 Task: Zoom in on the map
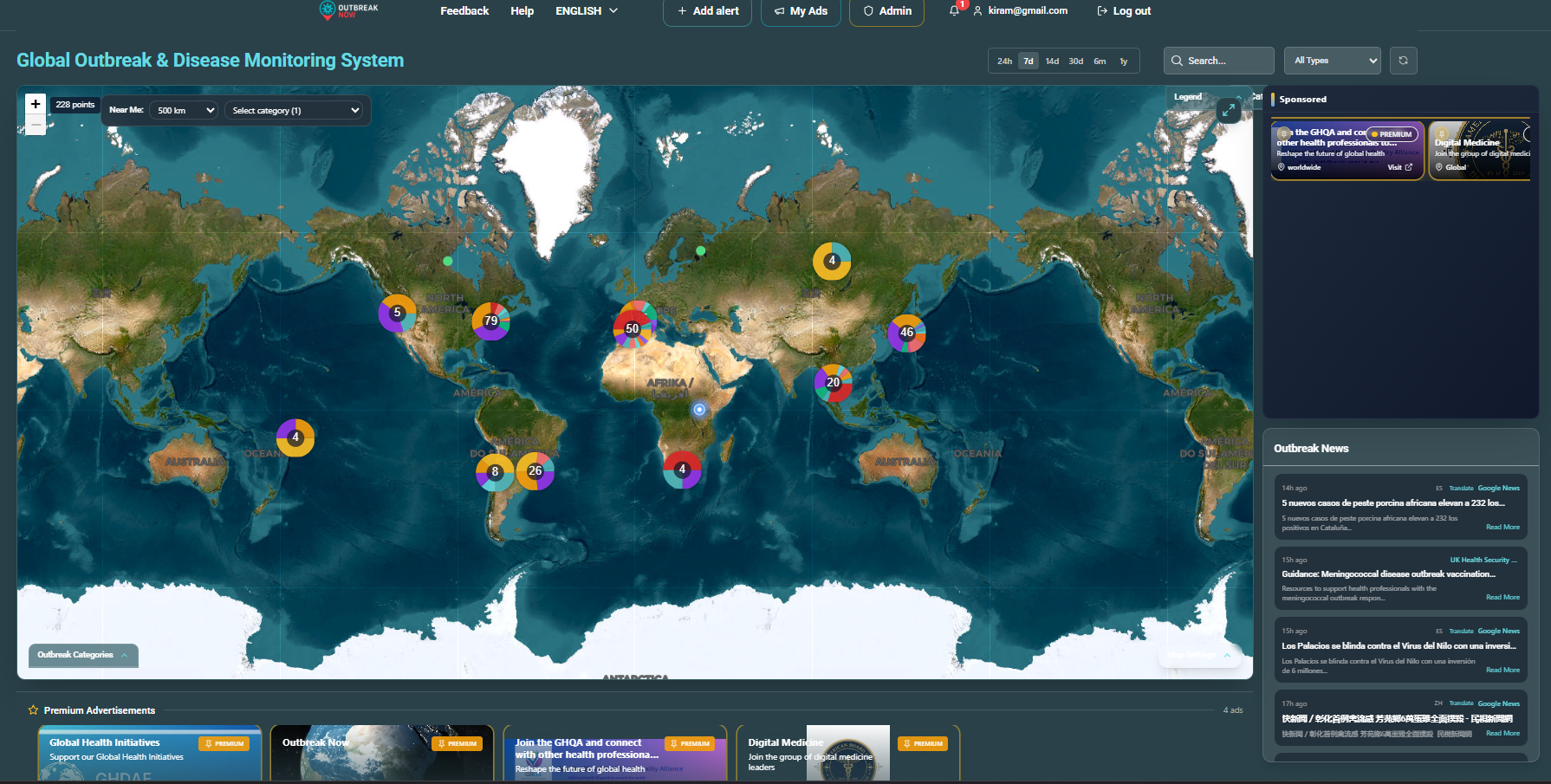tap(36, 104)
